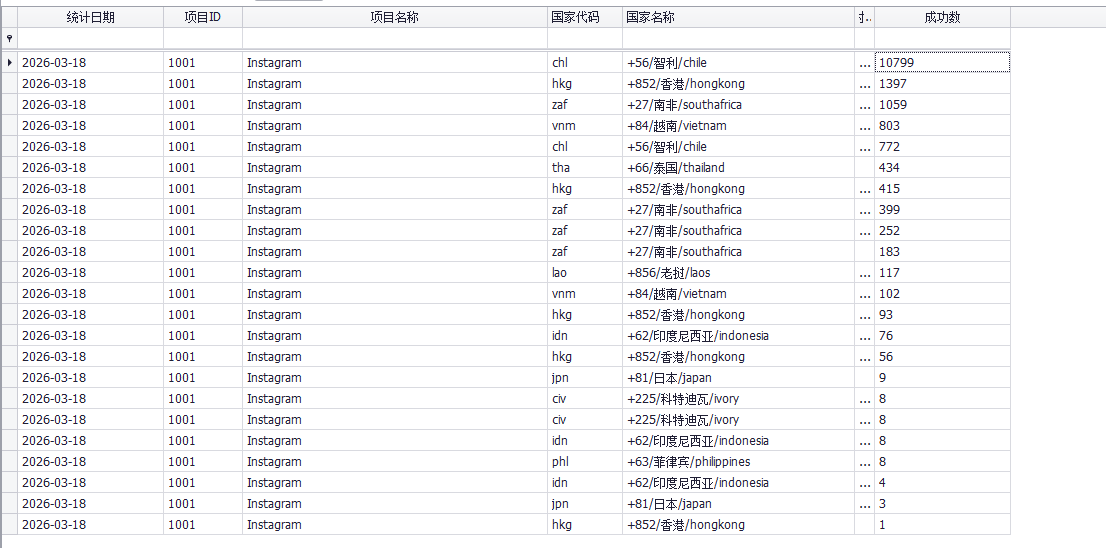Select project ID 1001 in the 434 row
This screenshot has width=1106, height=548.
pyautogui.click(x=203, y=168)
